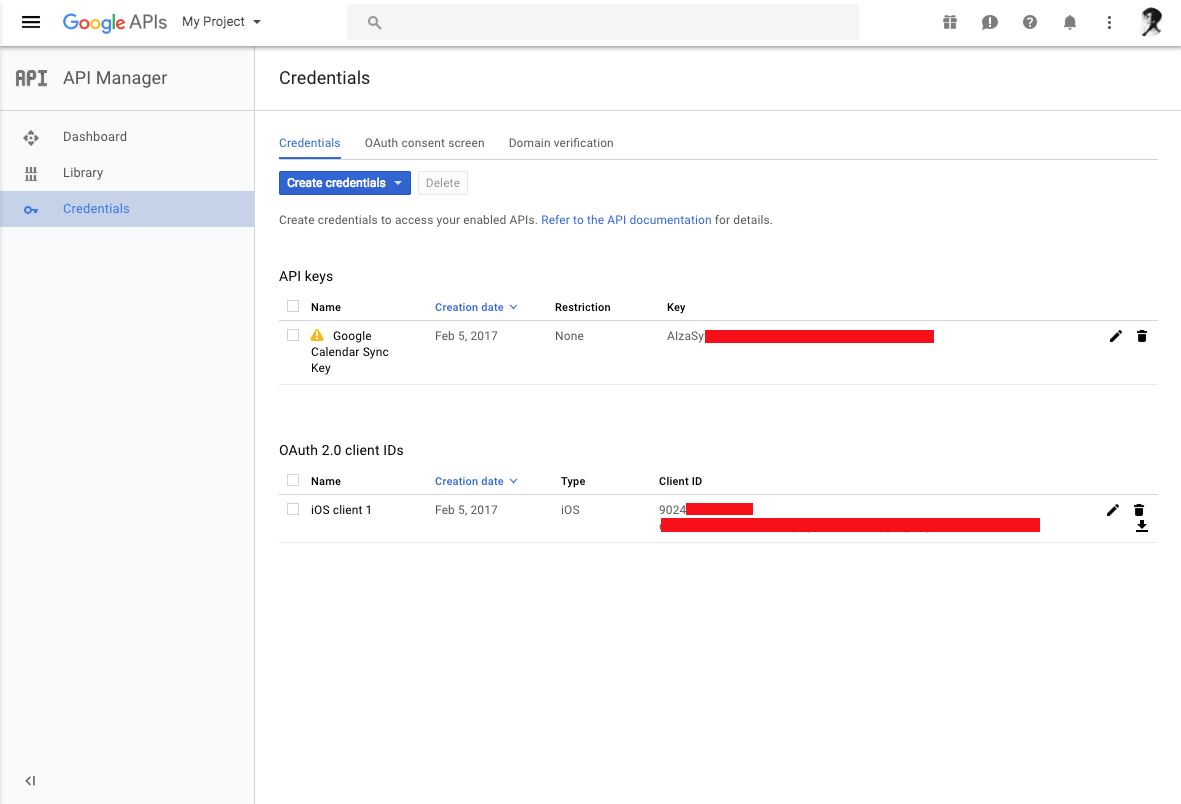Click the help question mark icon

pos(1030,22)
